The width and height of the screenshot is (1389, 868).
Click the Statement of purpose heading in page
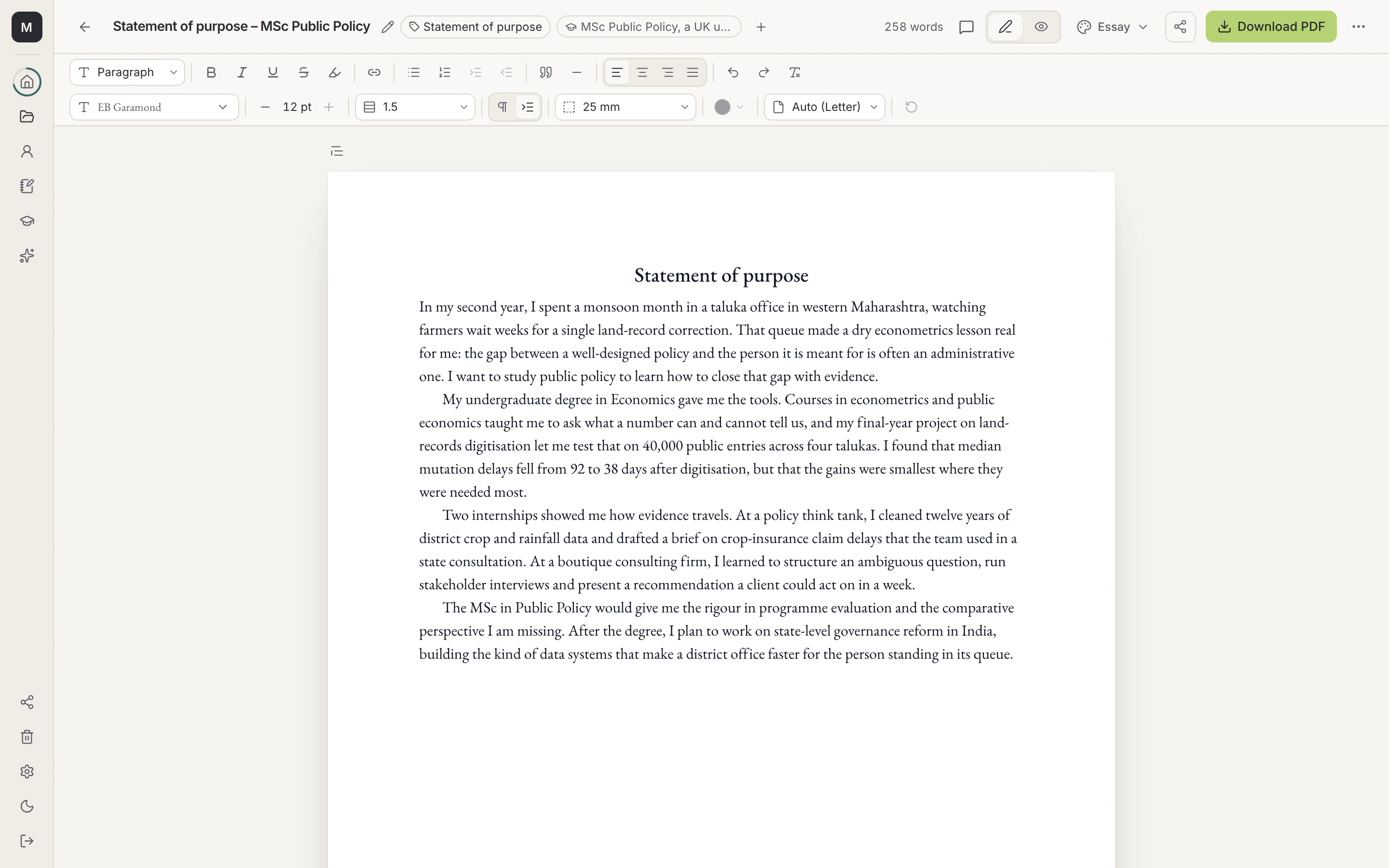[x=721, y=275]
